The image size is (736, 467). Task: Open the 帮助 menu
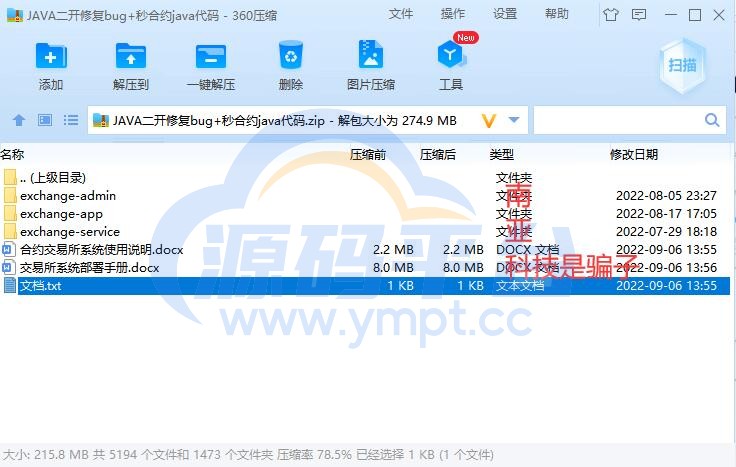[557, 14]
